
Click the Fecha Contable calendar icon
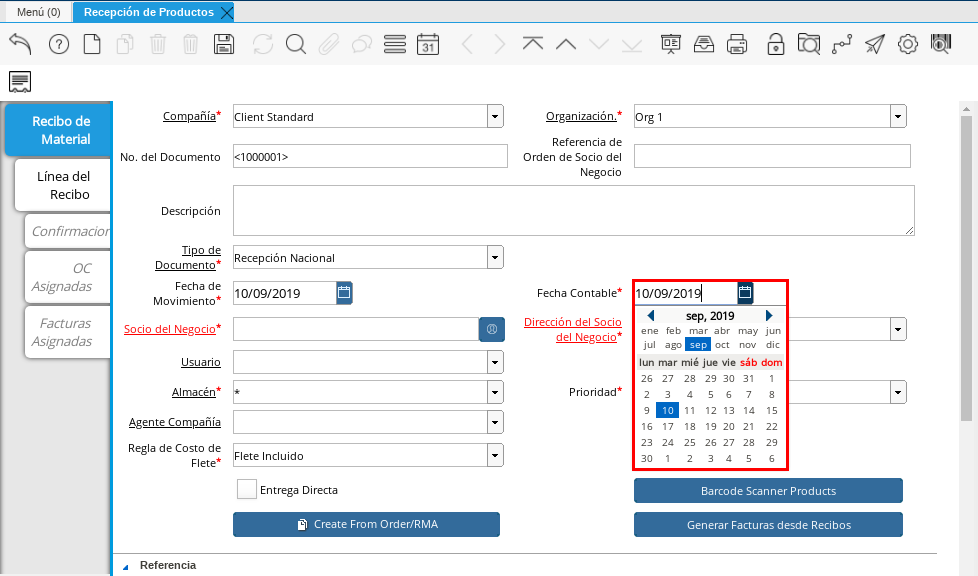(745, 292)
